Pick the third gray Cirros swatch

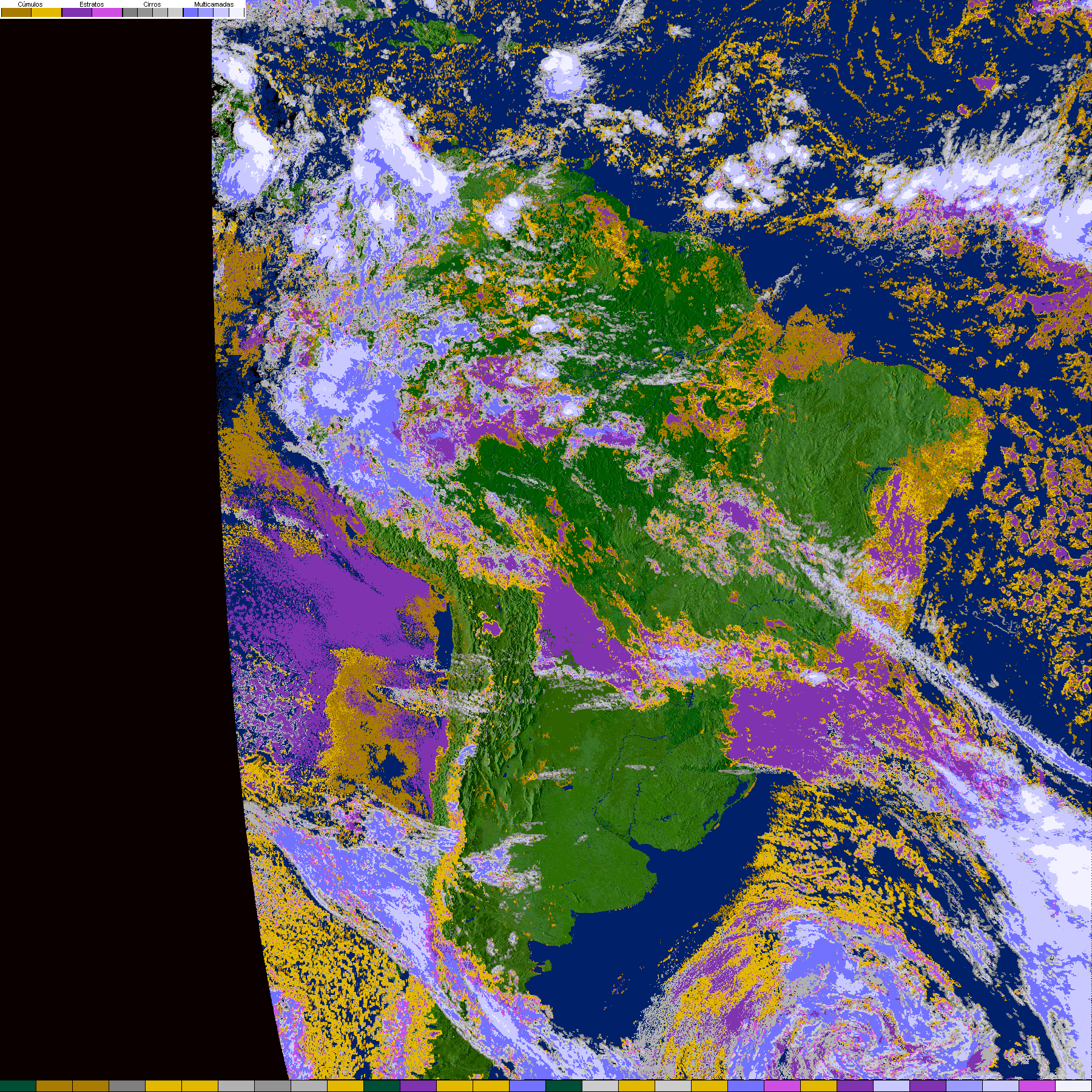click(x=160, y=13)
